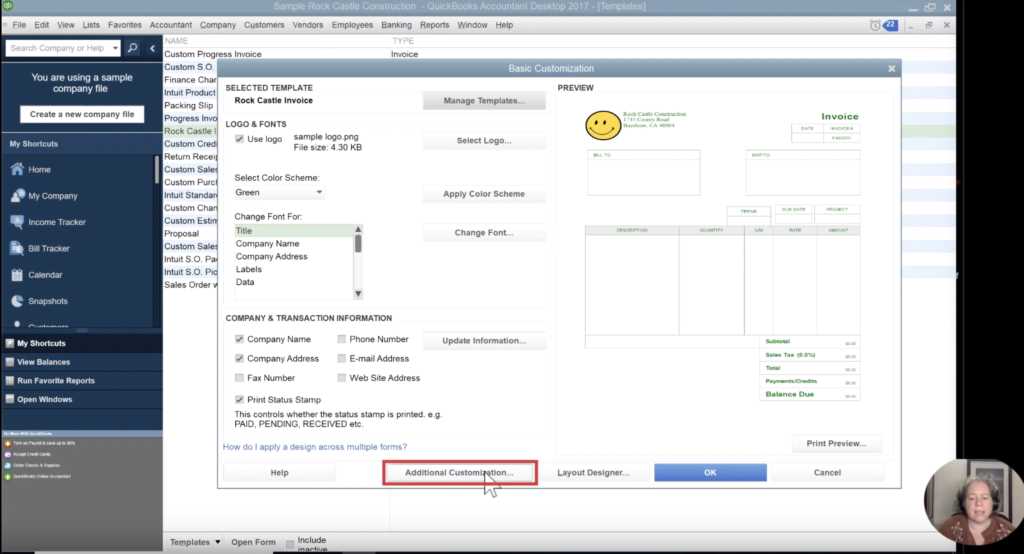This screenshot has height=554, width=1024.
Task: Uncheck the Company Name checkbox
Action: pyautogui.click(x=239, y=339)
